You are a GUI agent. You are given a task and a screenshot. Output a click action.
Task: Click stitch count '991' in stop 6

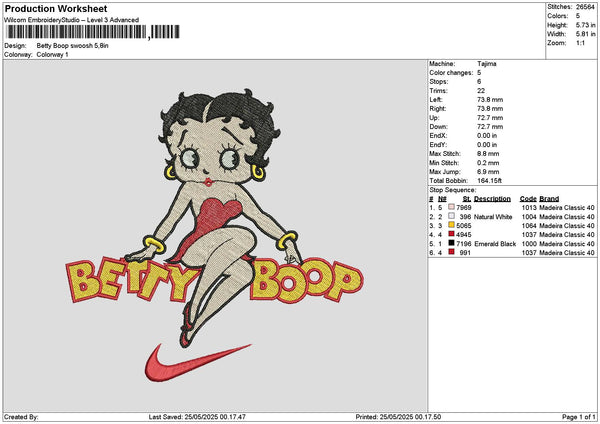(x=465, y=253)
